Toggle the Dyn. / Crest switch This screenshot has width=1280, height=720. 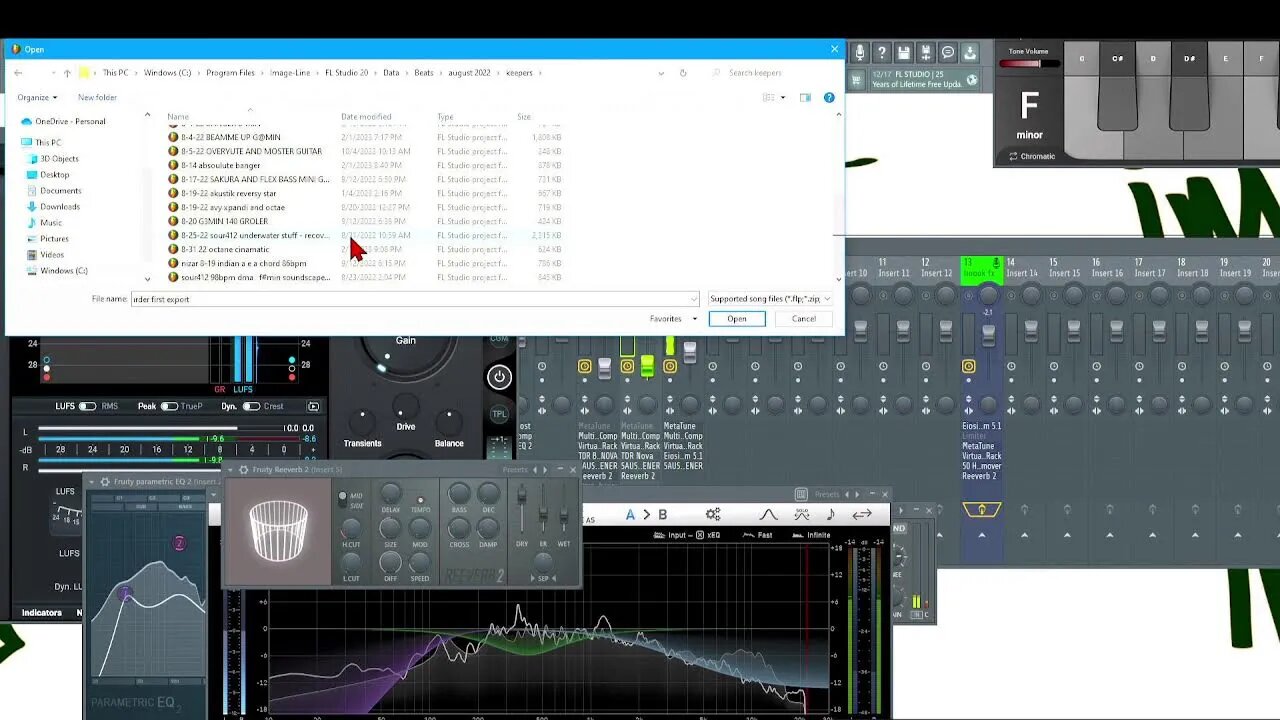251,406
